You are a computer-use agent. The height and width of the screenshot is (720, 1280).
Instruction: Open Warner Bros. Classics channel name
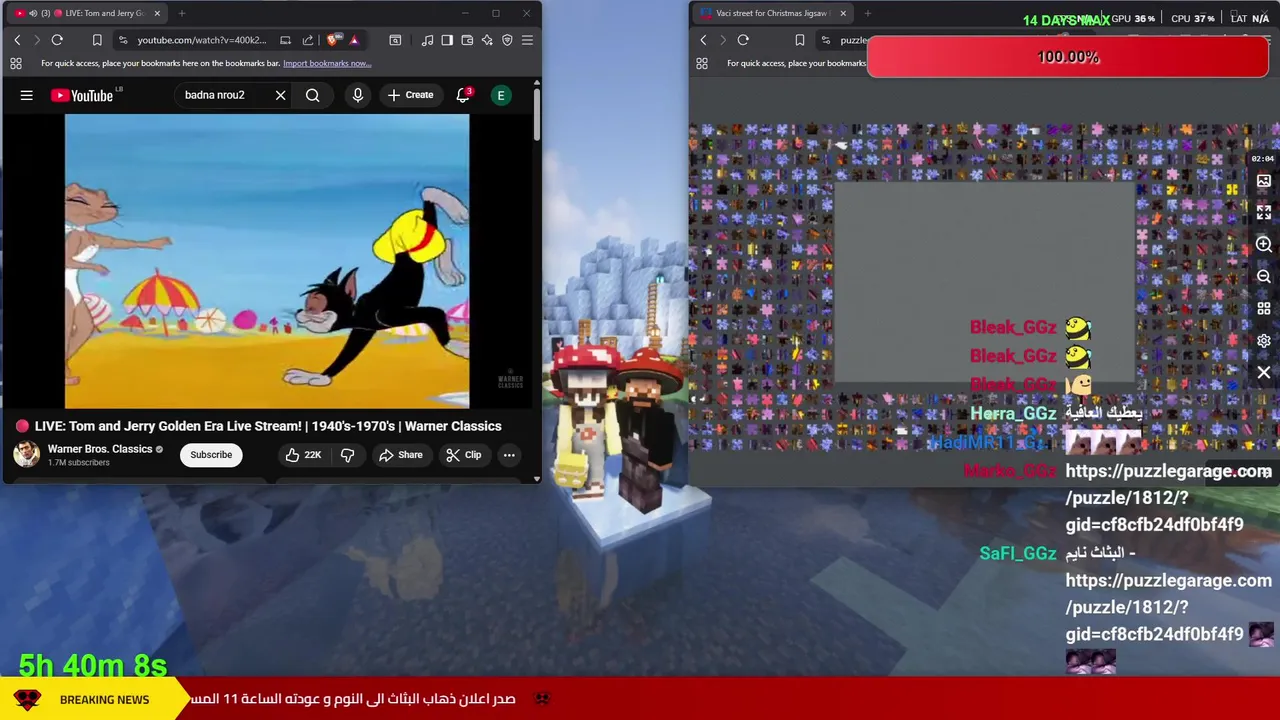tap(100, 449)
